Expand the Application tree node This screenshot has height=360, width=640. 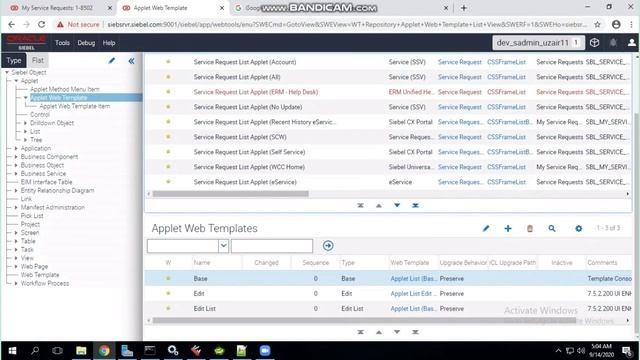tap(16, 148)
